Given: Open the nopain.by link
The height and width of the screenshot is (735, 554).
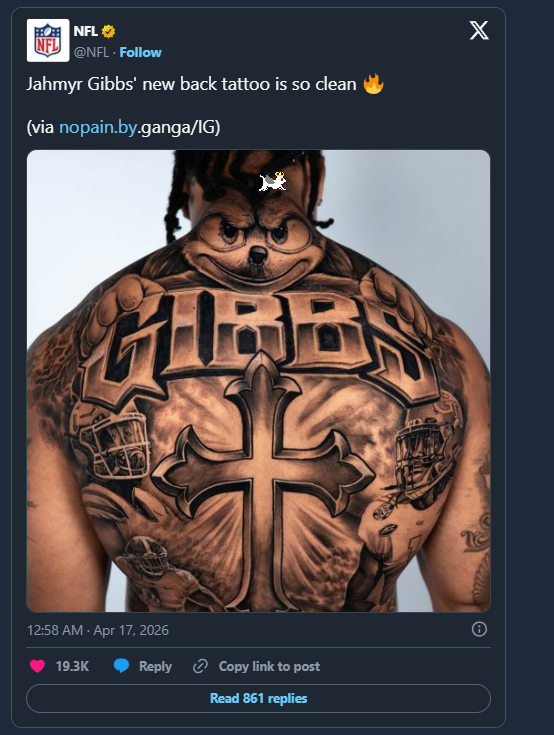Looking at the screenshot, I should [x=98, y=127].
